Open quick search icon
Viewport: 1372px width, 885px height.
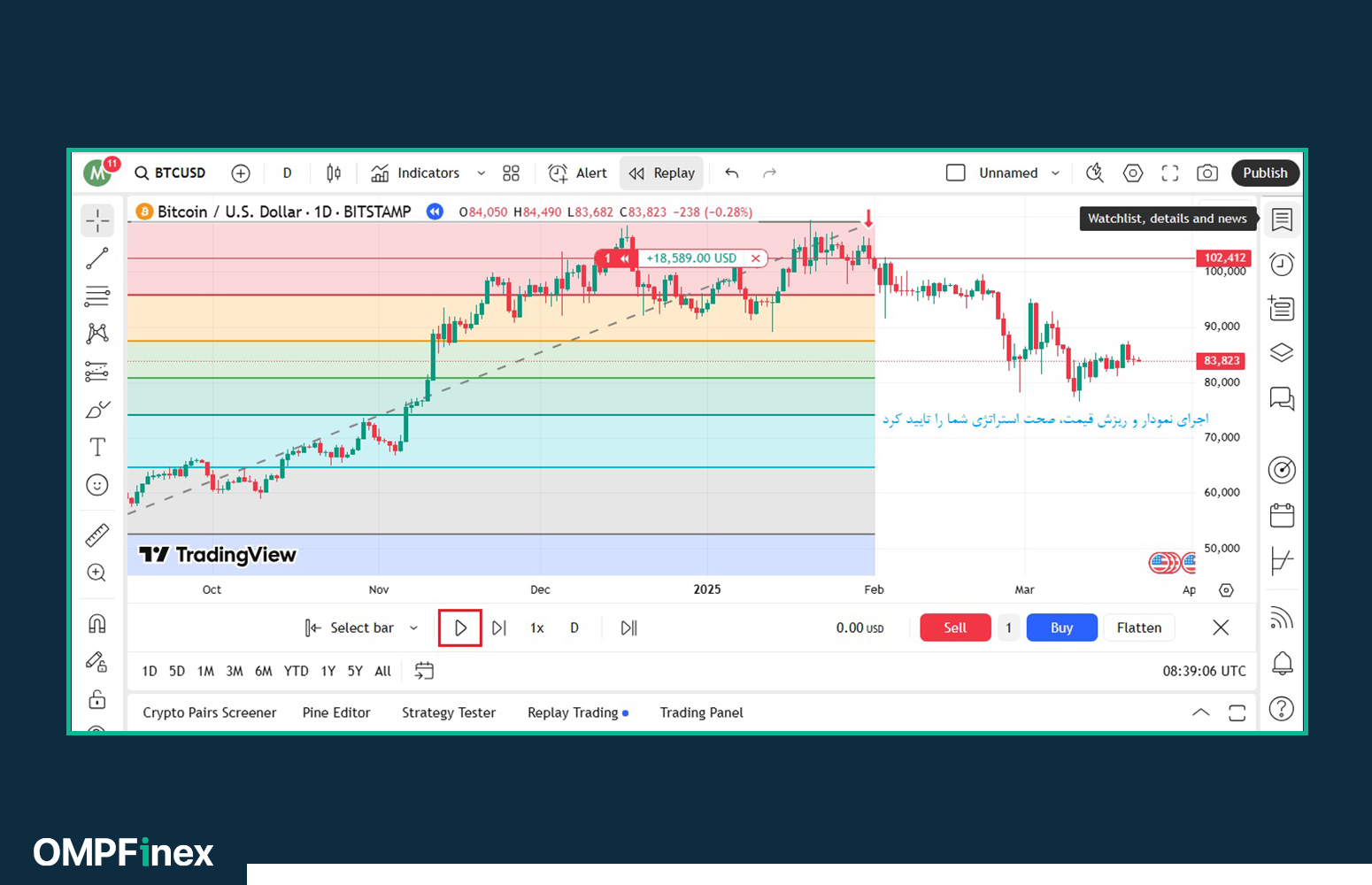(1095, 173)
